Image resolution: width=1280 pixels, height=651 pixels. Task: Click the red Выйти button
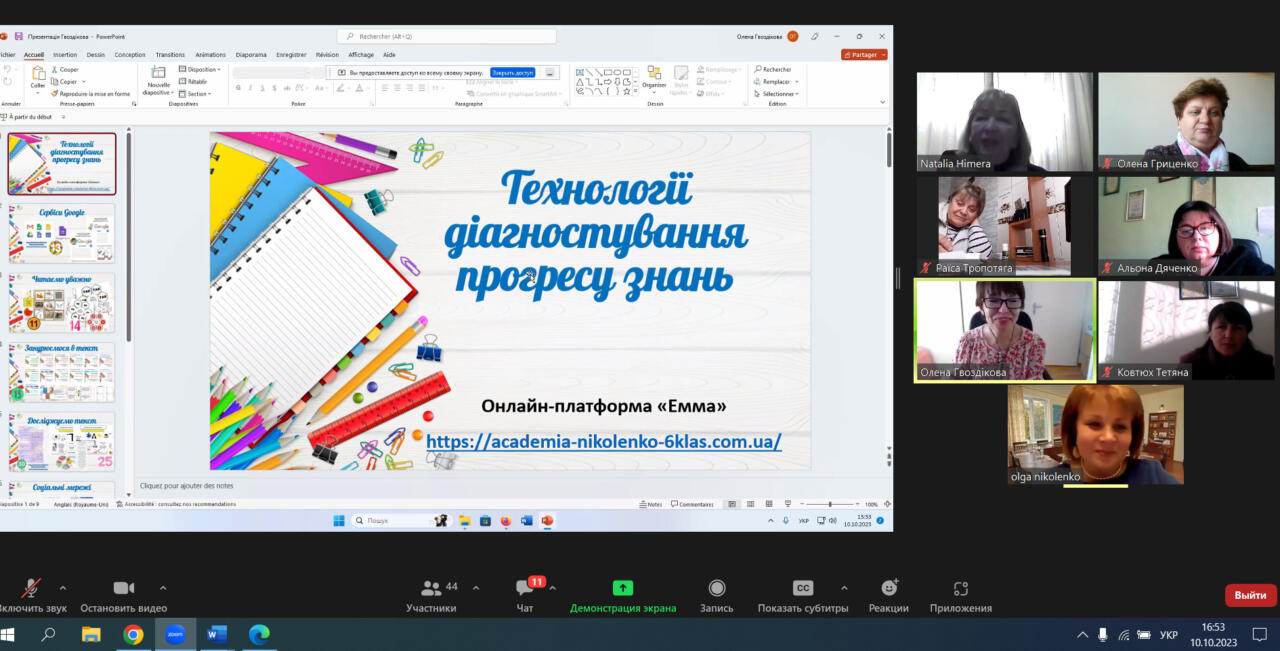pyautogui.click(x=1250, y=595)
